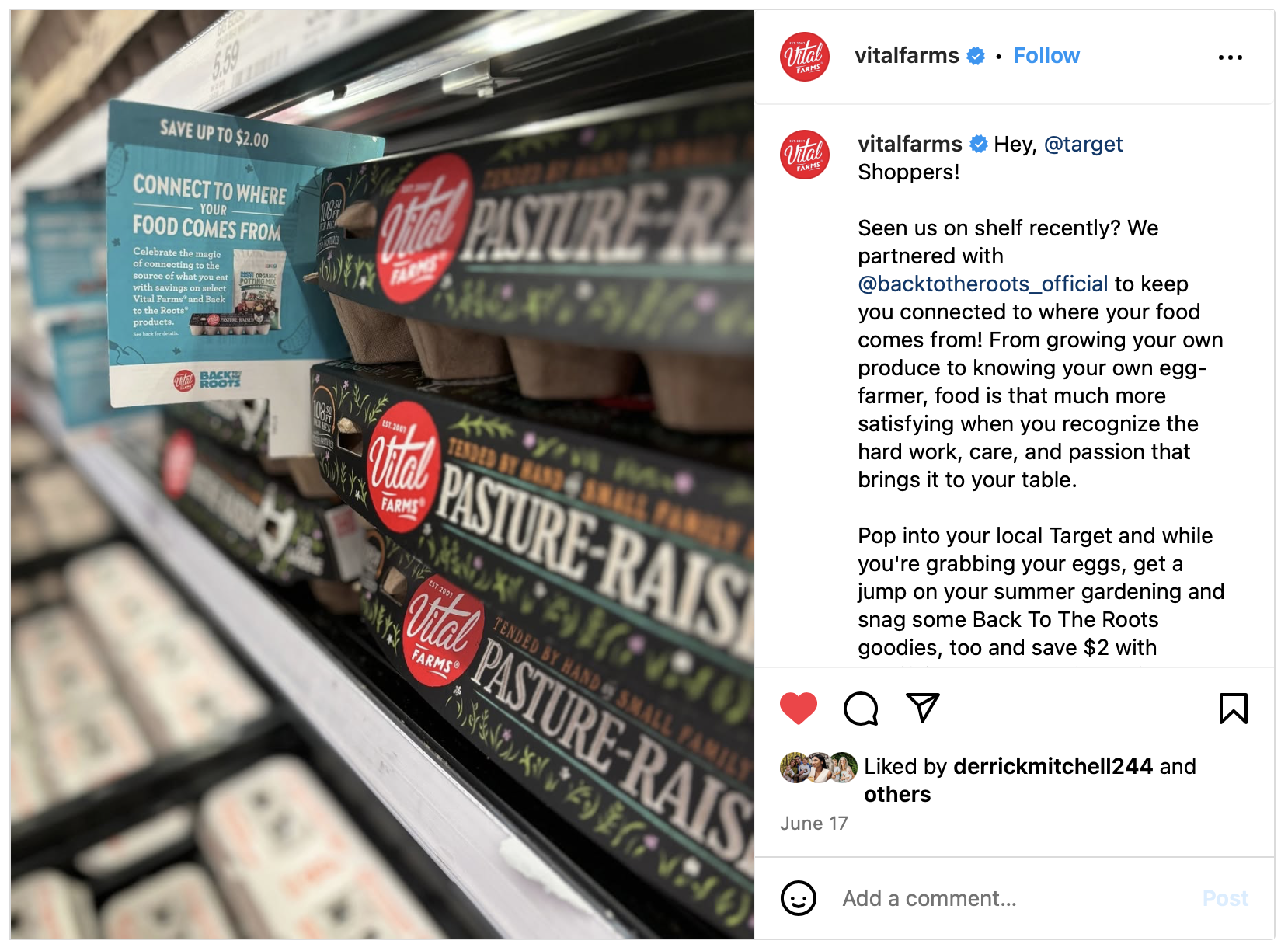Click the verified badge beside header username
1288x951 pixels.
tap(976, 56)
